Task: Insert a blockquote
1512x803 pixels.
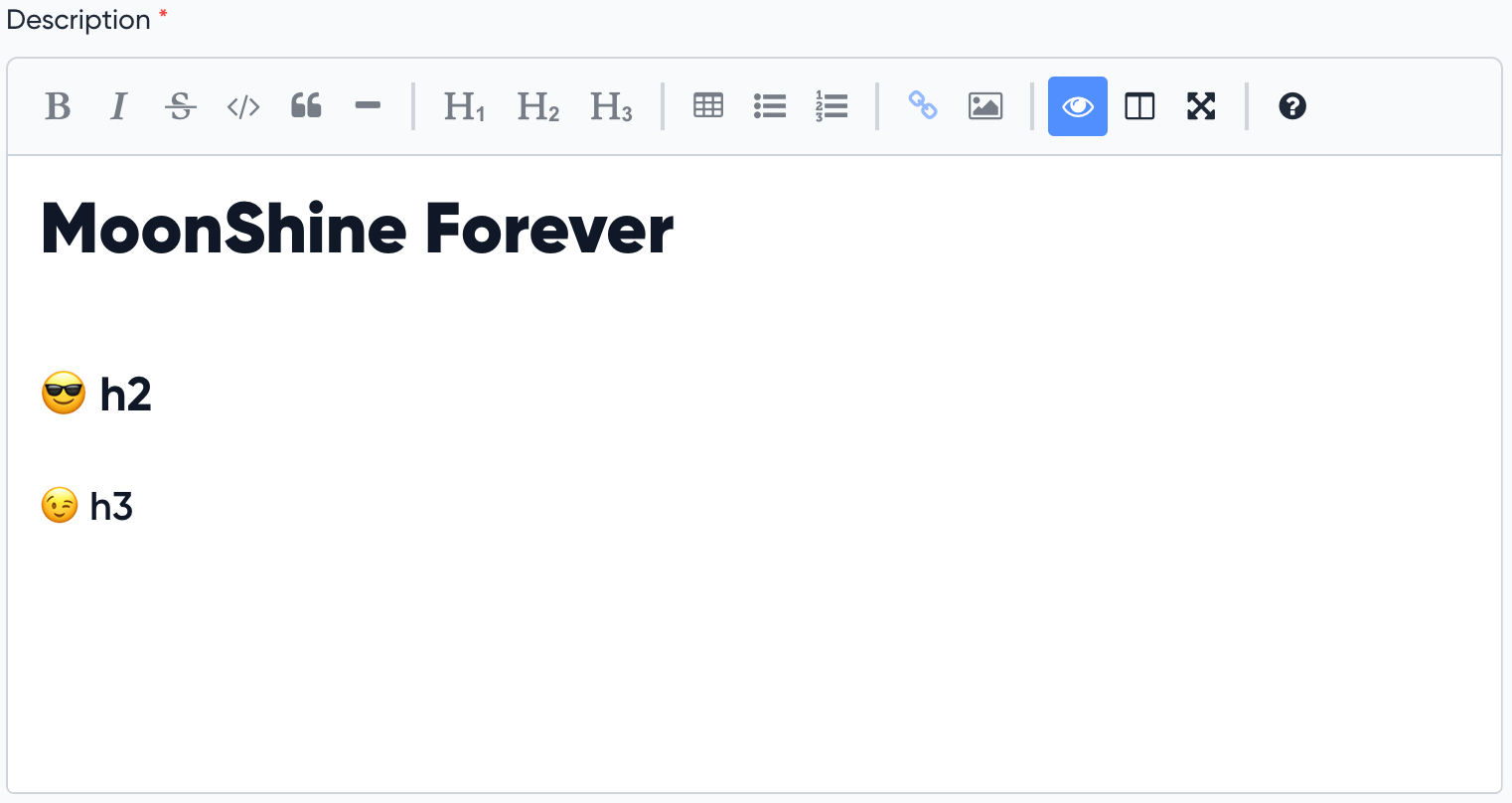Action: (x=306, y=106)
